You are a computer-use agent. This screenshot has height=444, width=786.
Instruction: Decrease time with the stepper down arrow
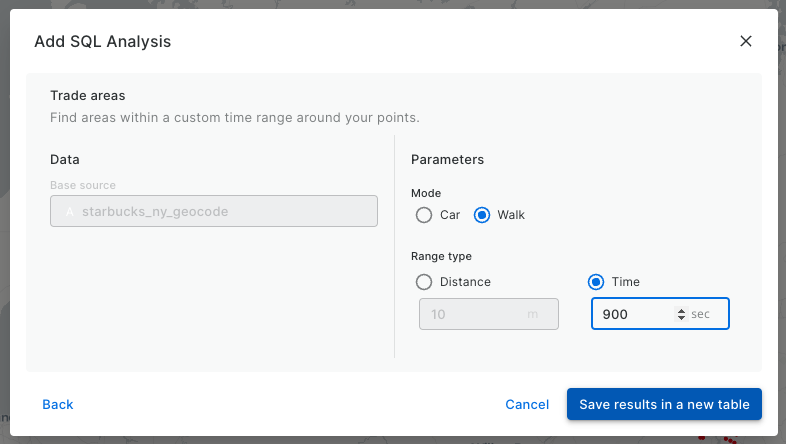tap(682, 318)
